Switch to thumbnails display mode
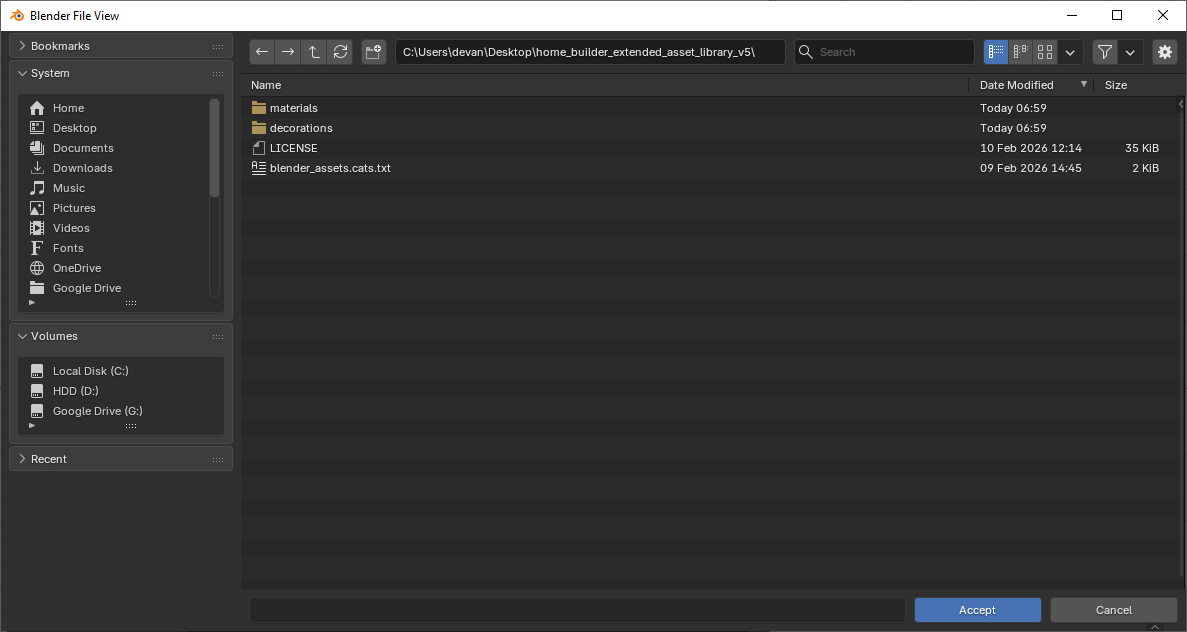1187x632 pixels. click(x=1045, y=52)
